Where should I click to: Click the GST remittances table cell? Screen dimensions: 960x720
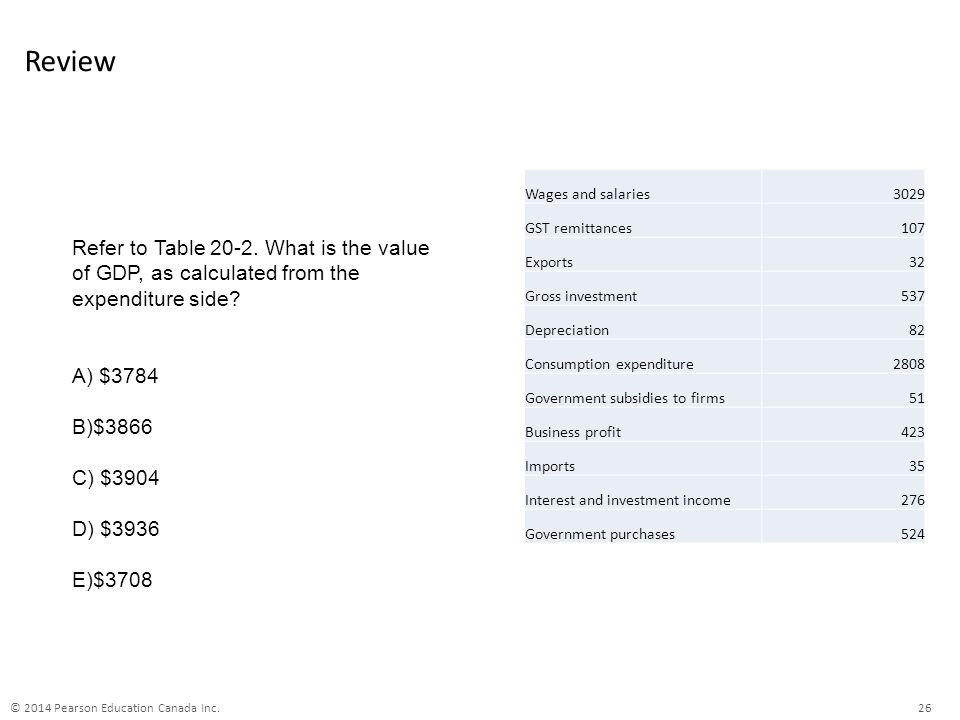click(578, 228)
